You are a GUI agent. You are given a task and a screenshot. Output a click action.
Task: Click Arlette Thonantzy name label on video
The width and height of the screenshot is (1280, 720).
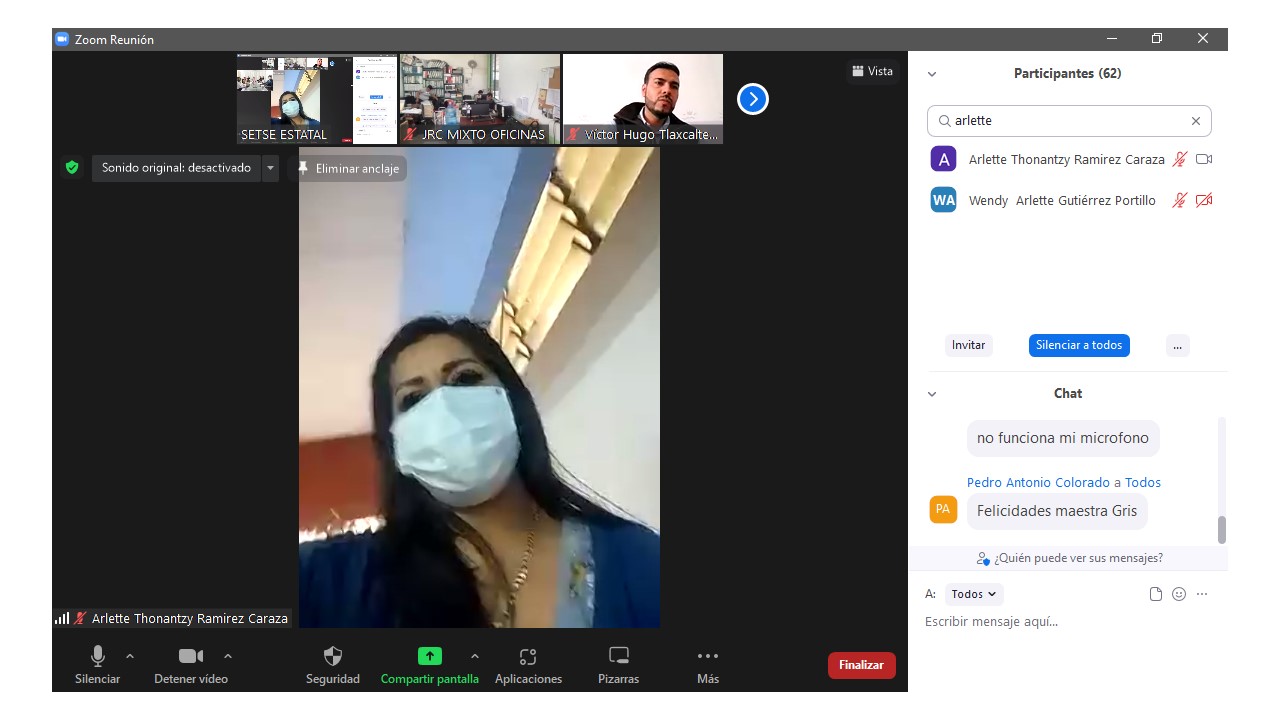point(190,619)
